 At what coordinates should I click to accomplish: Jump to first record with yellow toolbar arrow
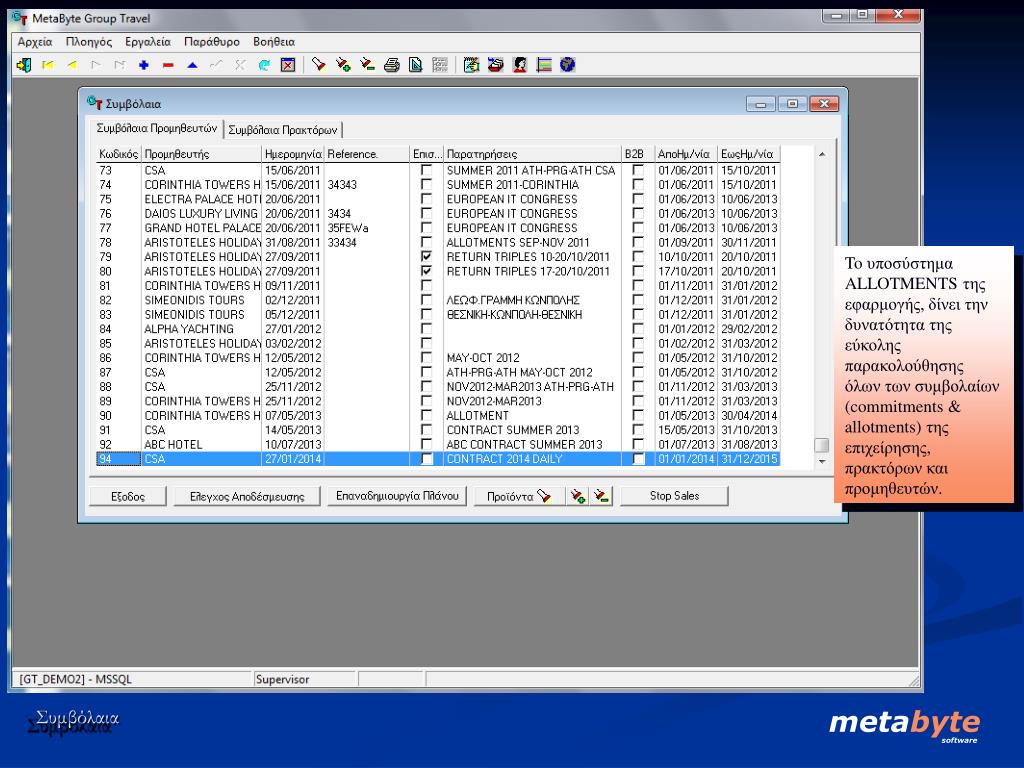point(48,65)
